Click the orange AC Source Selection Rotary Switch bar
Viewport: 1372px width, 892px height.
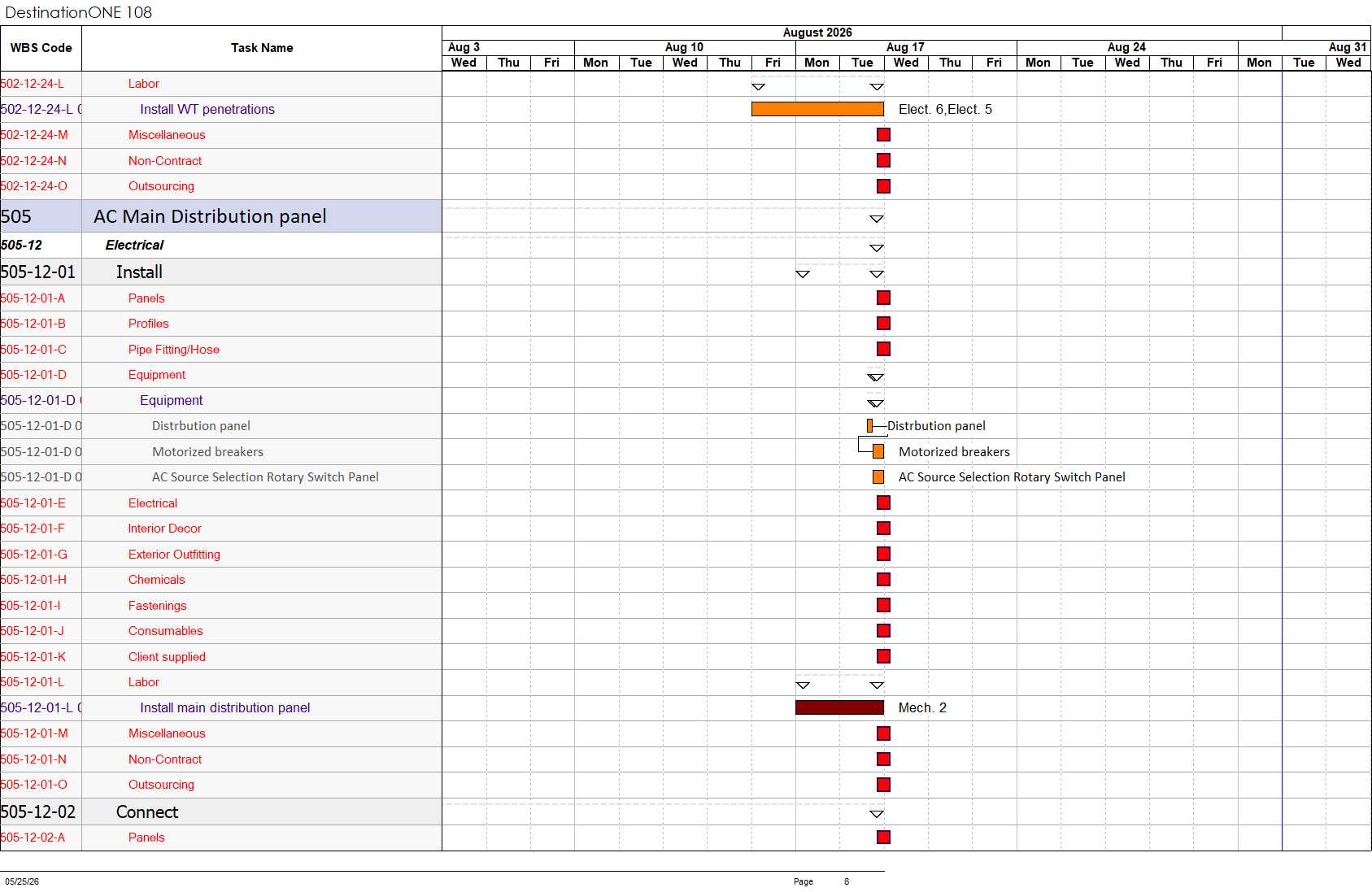tap(878, 477)
